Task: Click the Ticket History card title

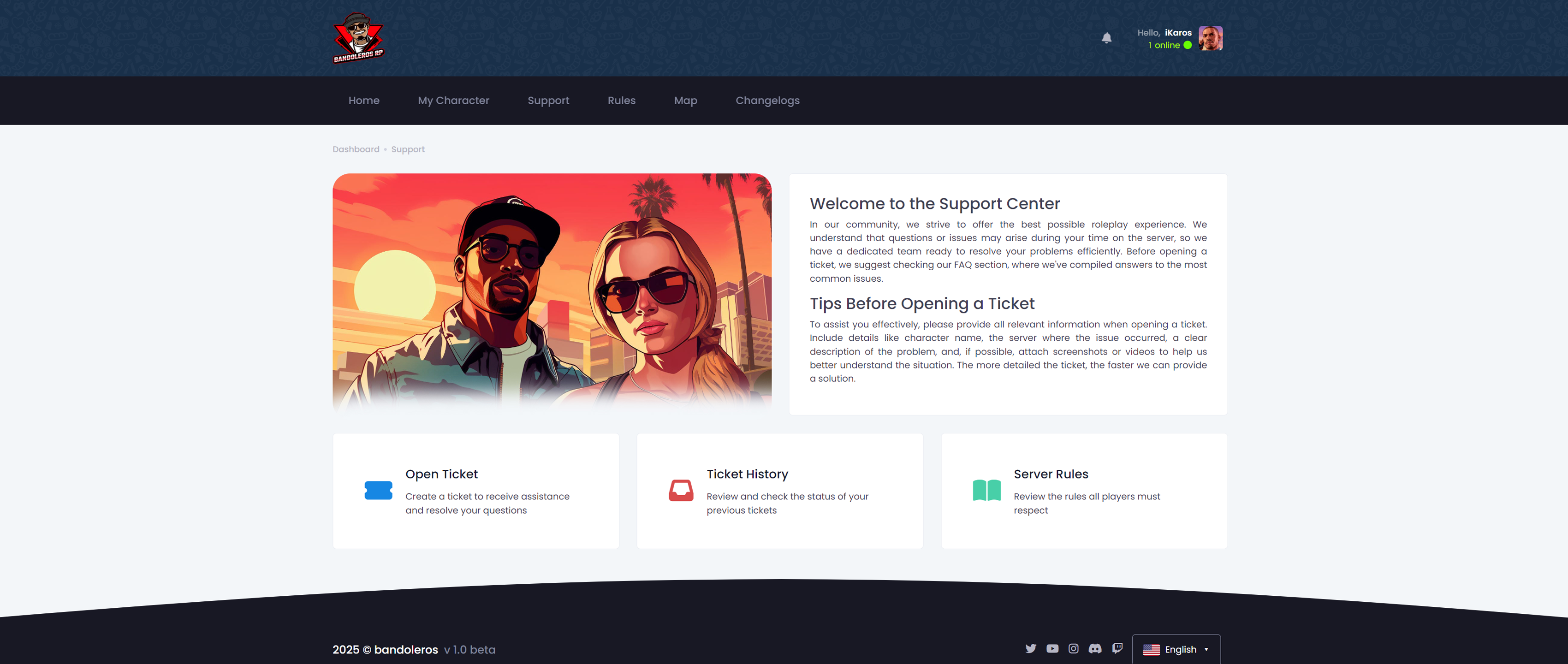Action: pos(747,474)
